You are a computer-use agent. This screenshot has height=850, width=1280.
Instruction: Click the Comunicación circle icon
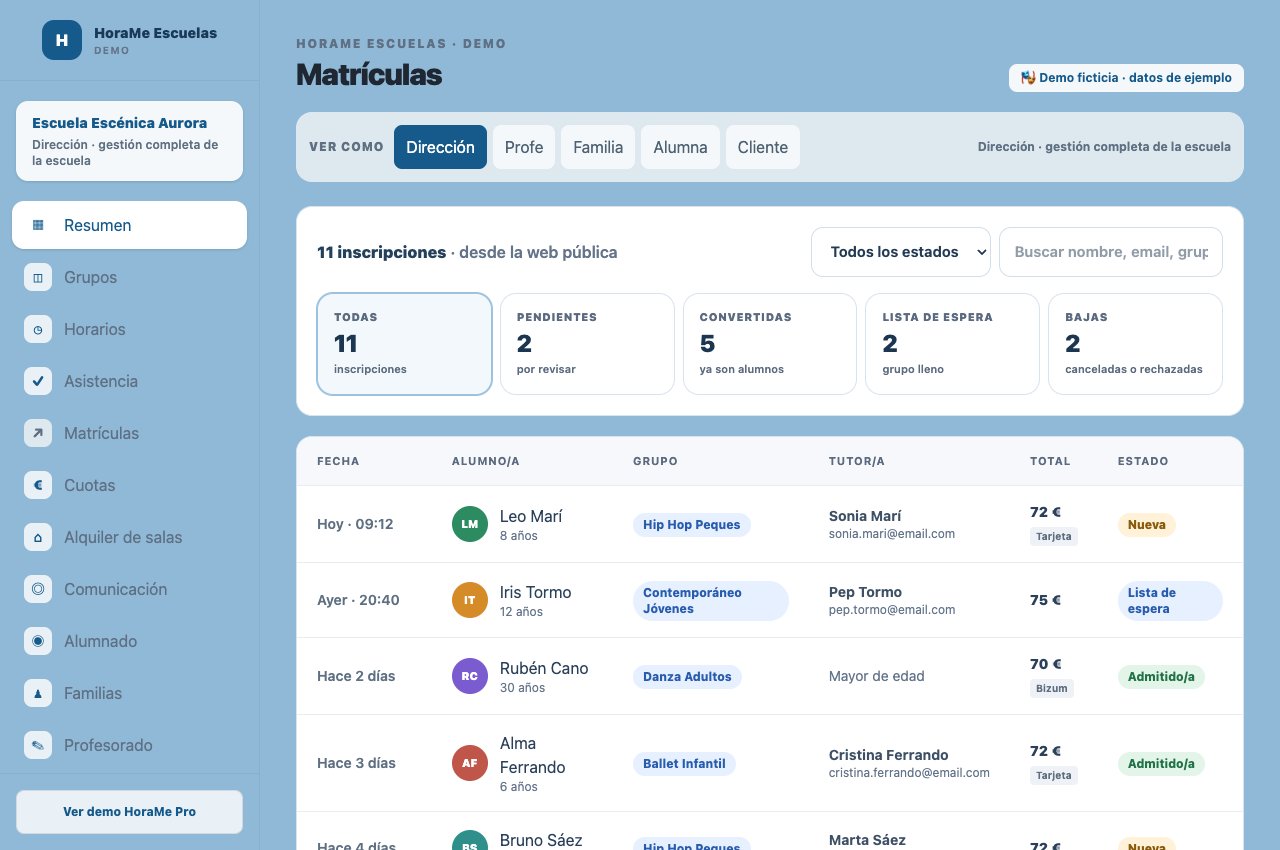tap(38, 589)
